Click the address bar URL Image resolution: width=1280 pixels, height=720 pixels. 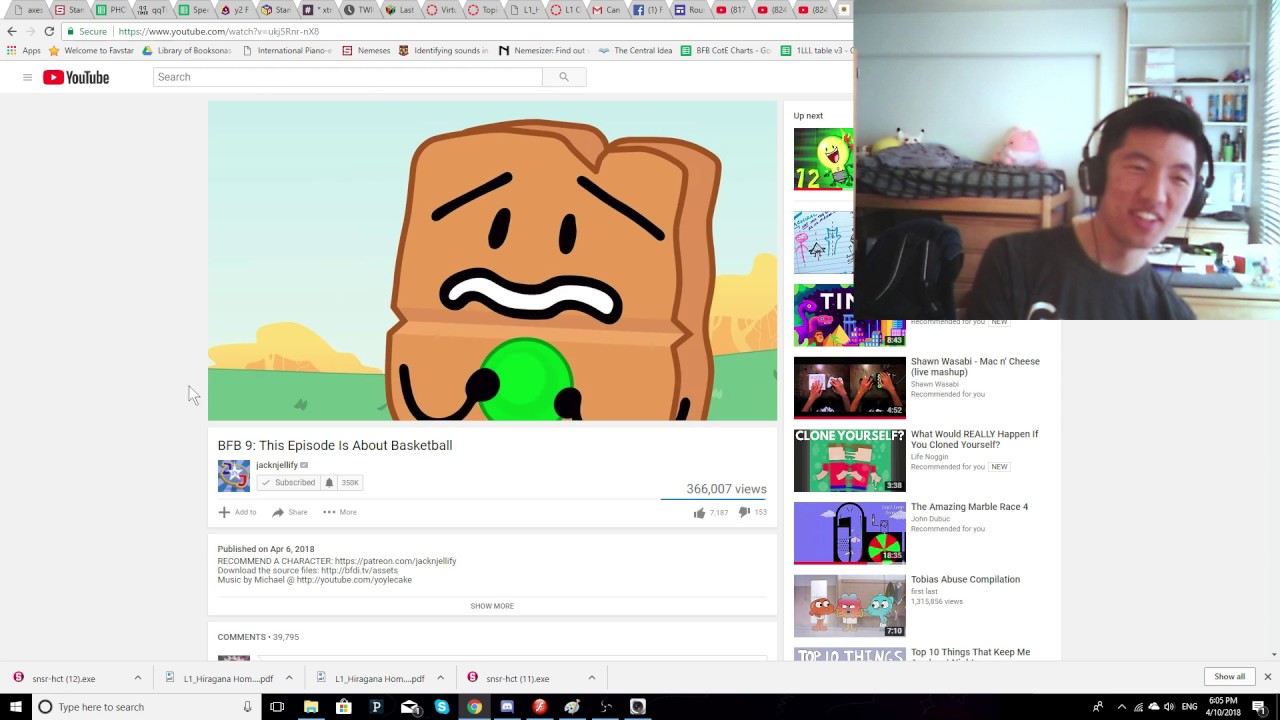218,31
